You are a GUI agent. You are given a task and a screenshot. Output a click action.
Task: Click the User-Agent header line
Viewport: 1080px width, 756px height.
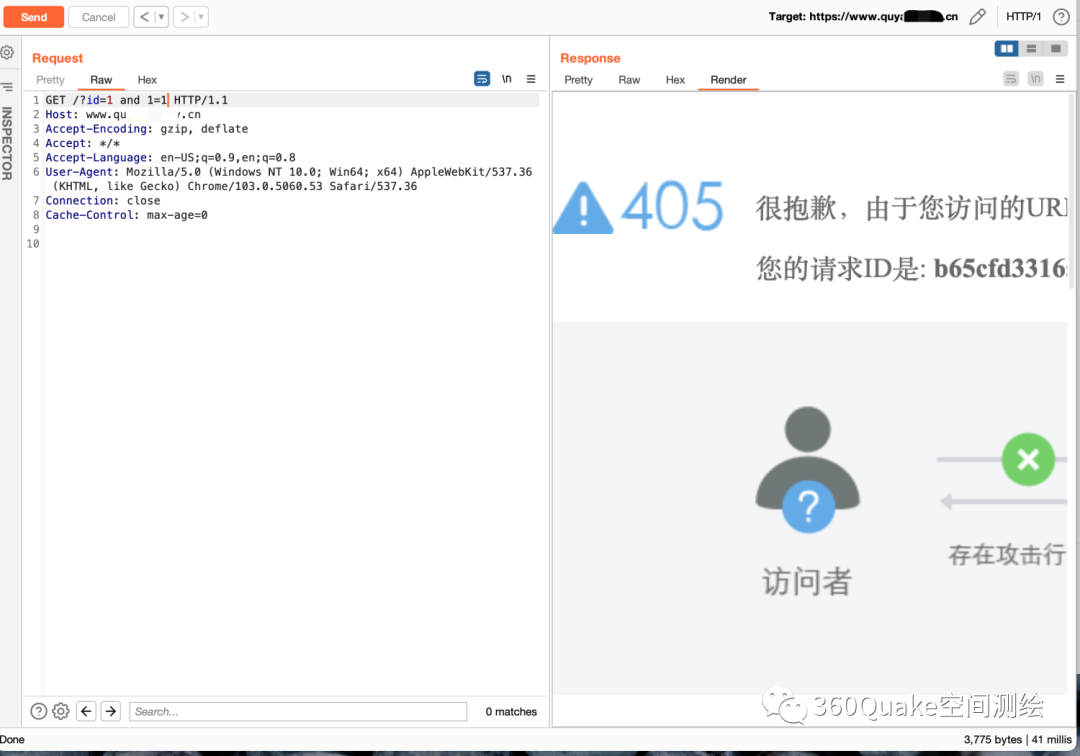pyautogui.click(x=289, y=179)
